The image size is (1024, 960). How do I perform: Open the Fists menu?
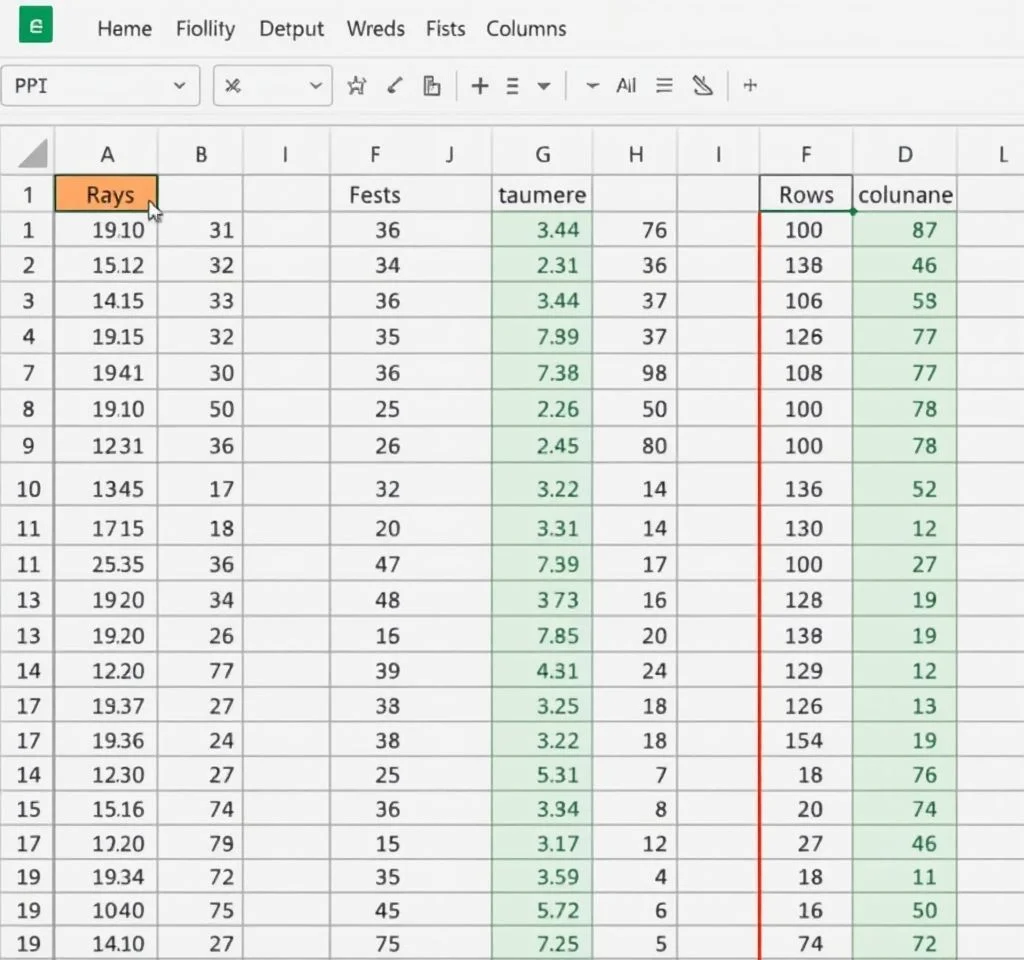(445, 29)
